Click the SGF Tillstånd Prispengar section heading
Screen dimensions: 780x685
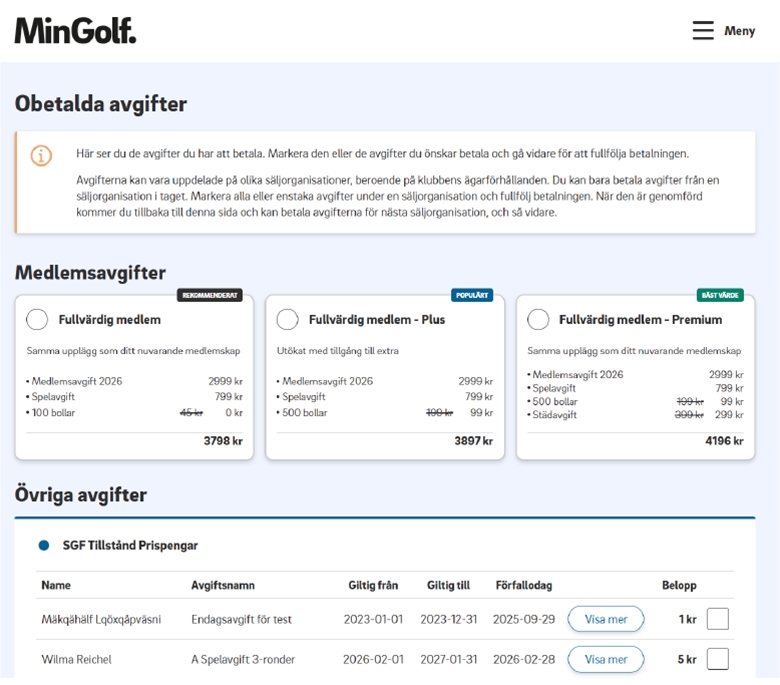[130, 545]
